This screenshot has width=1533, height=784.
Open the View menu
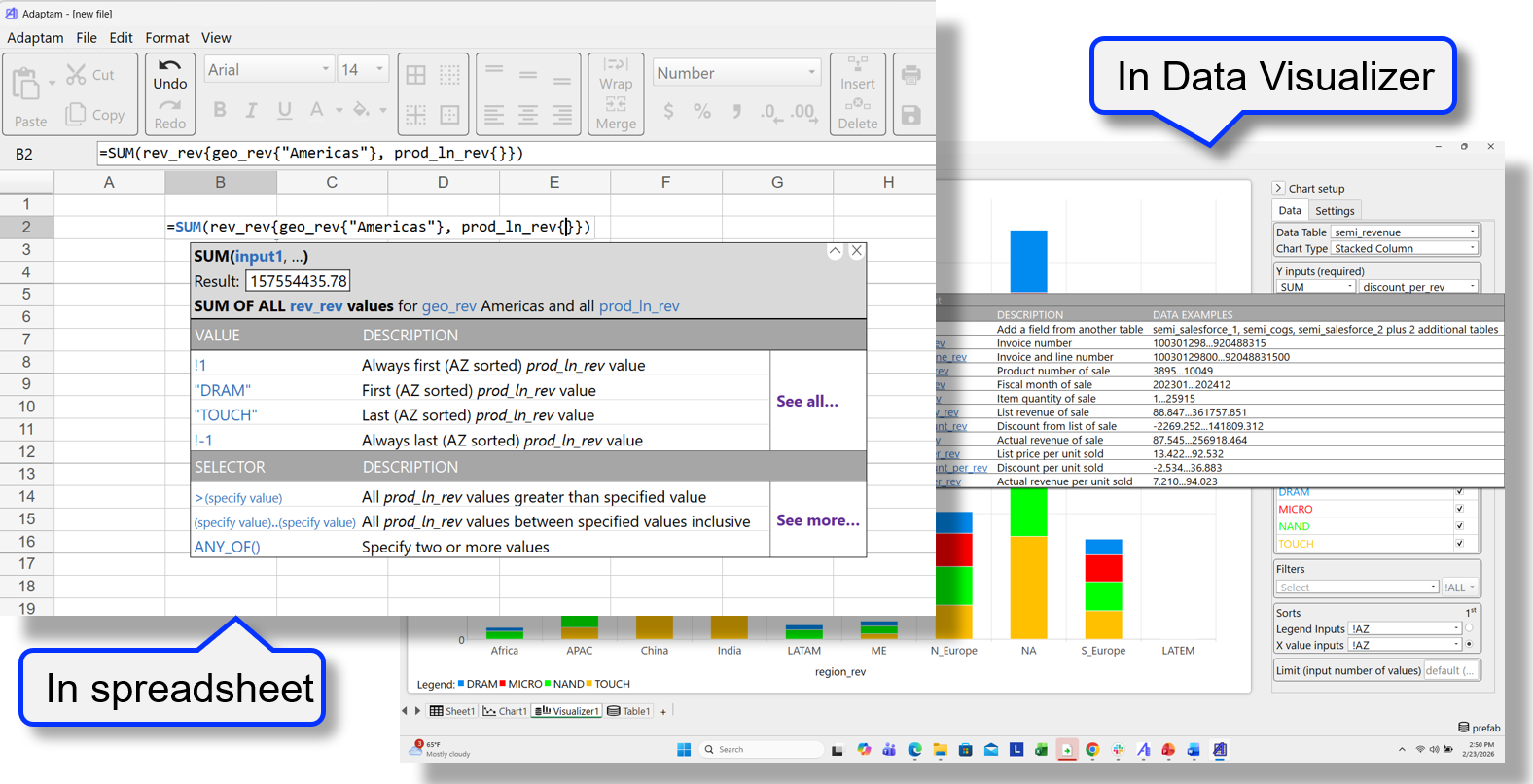tap(216, 38)
